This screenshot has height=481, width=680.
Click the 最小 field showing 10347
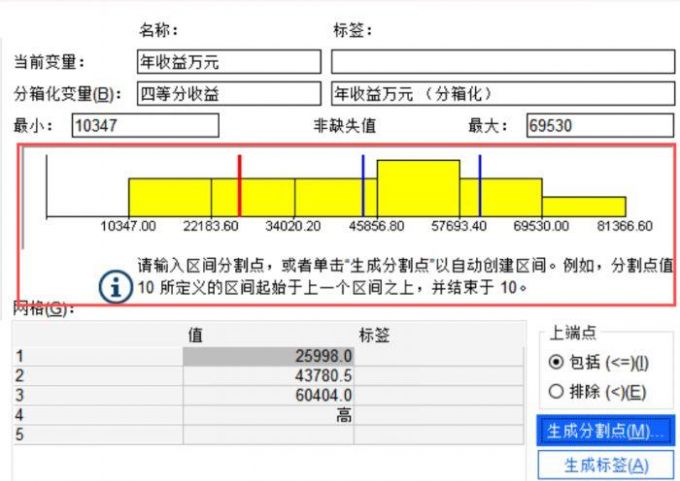[145, 126]
